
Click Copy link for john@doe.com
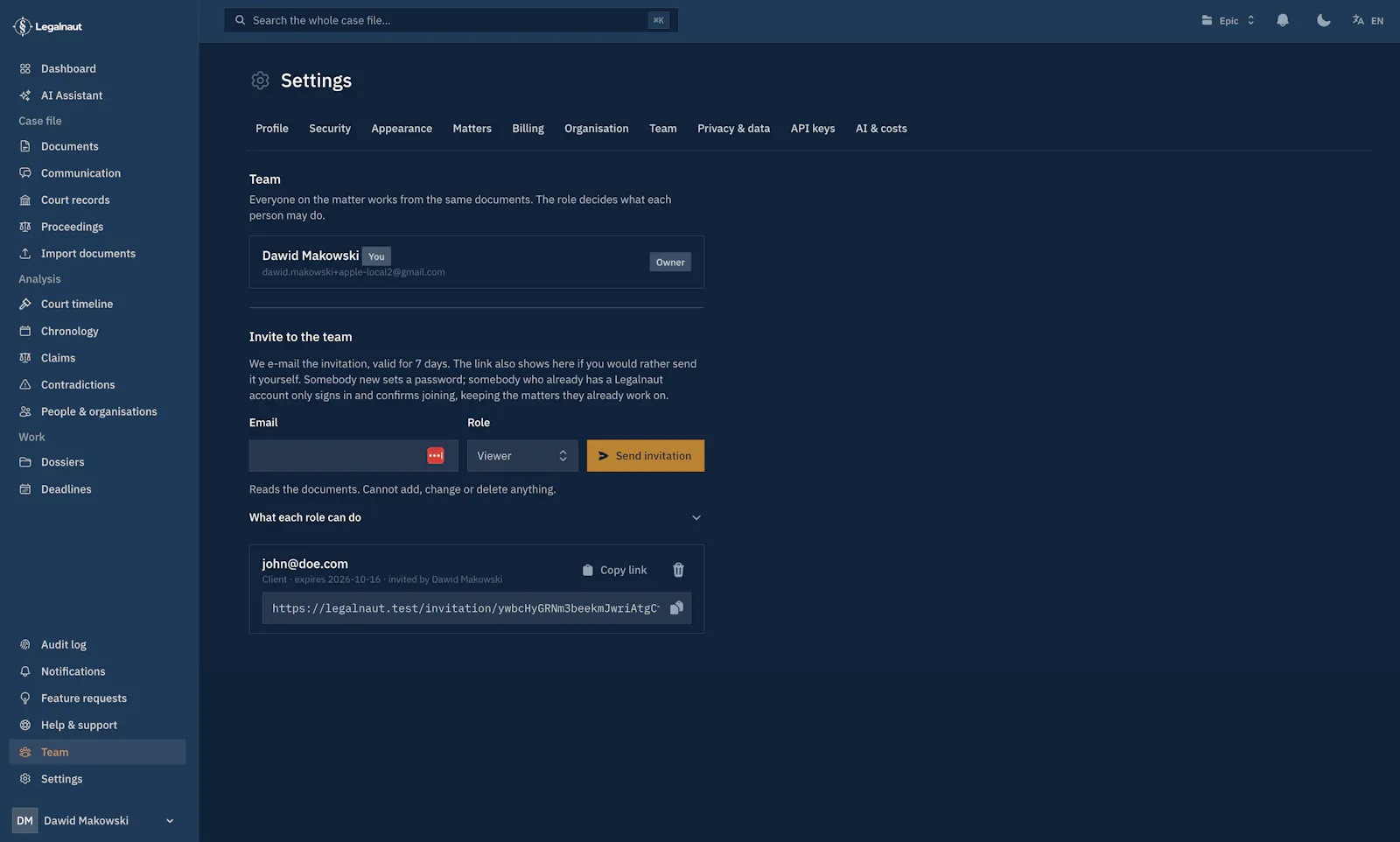point(614,570)
